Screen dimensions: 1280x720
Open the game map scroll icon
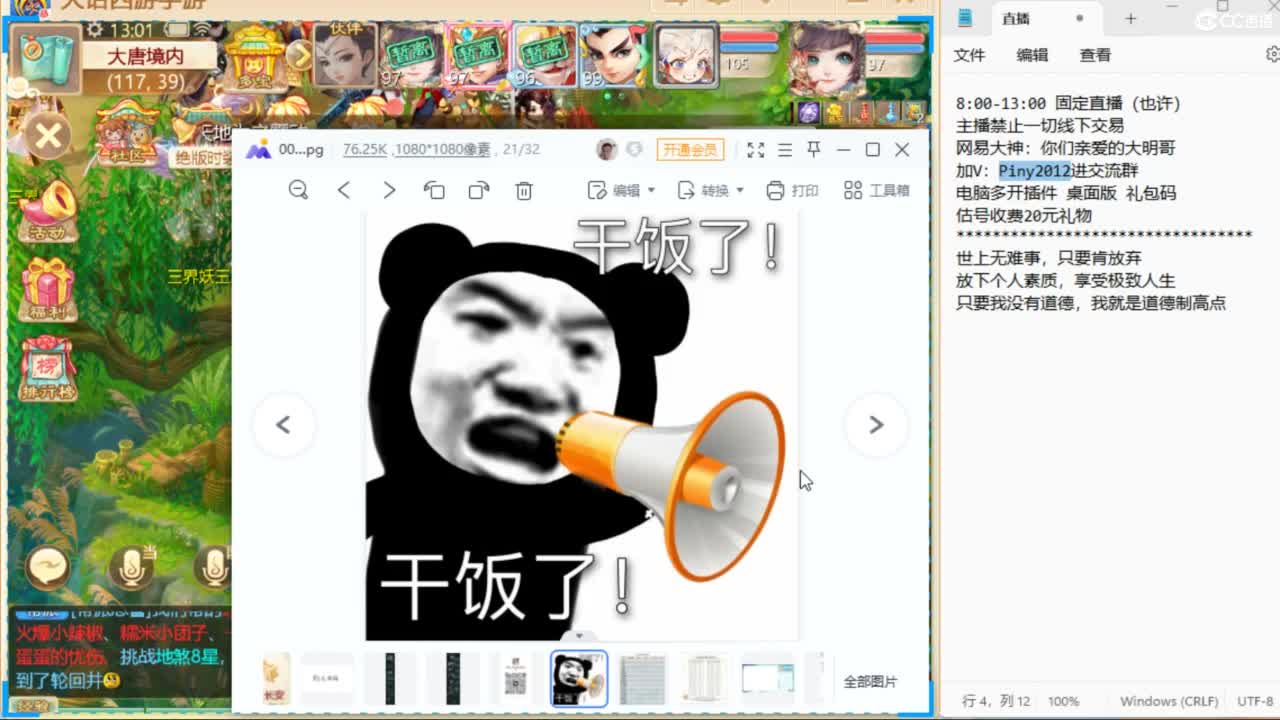(47, 60)
